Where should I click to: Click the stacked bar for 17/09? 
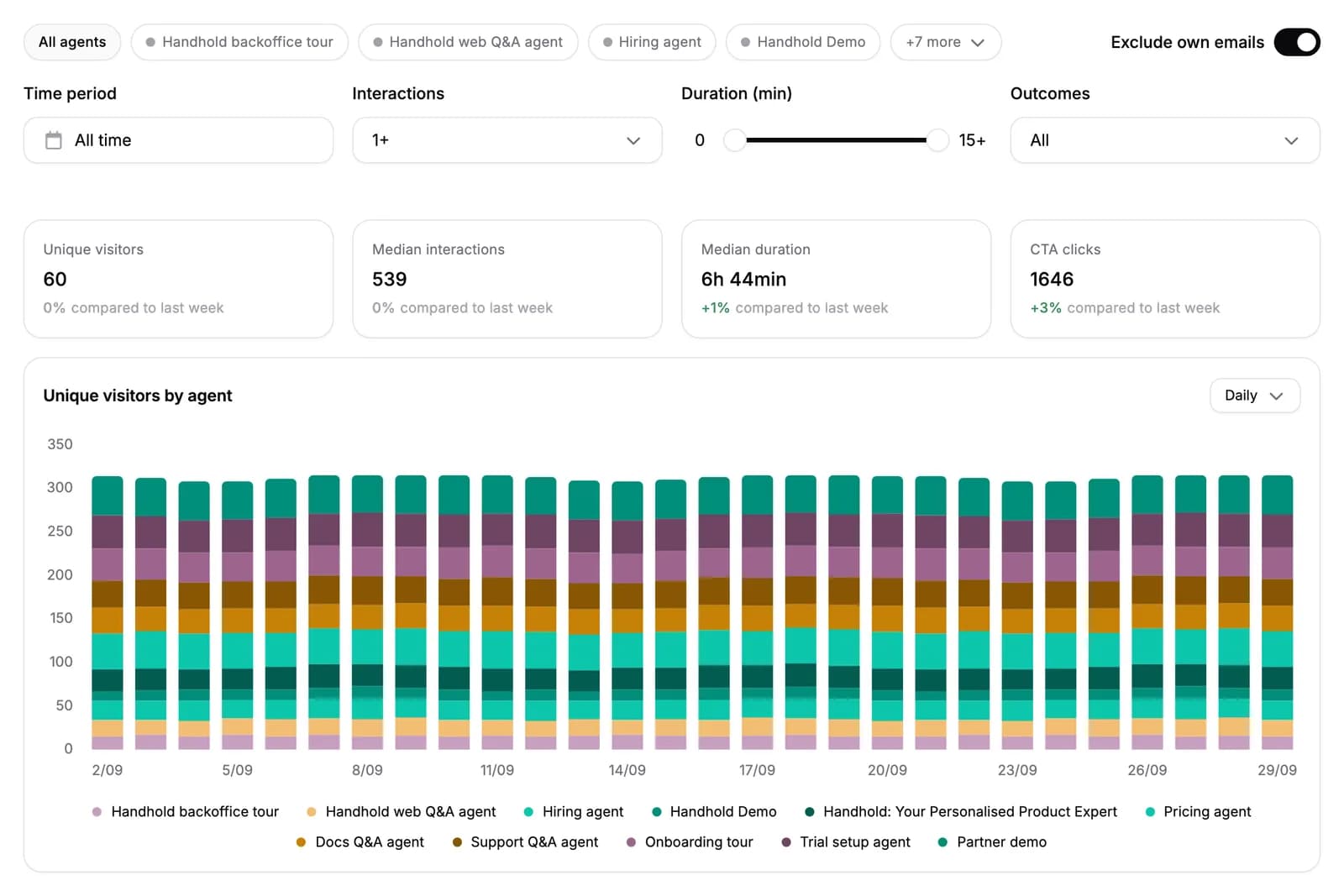[x=758, y=612]
